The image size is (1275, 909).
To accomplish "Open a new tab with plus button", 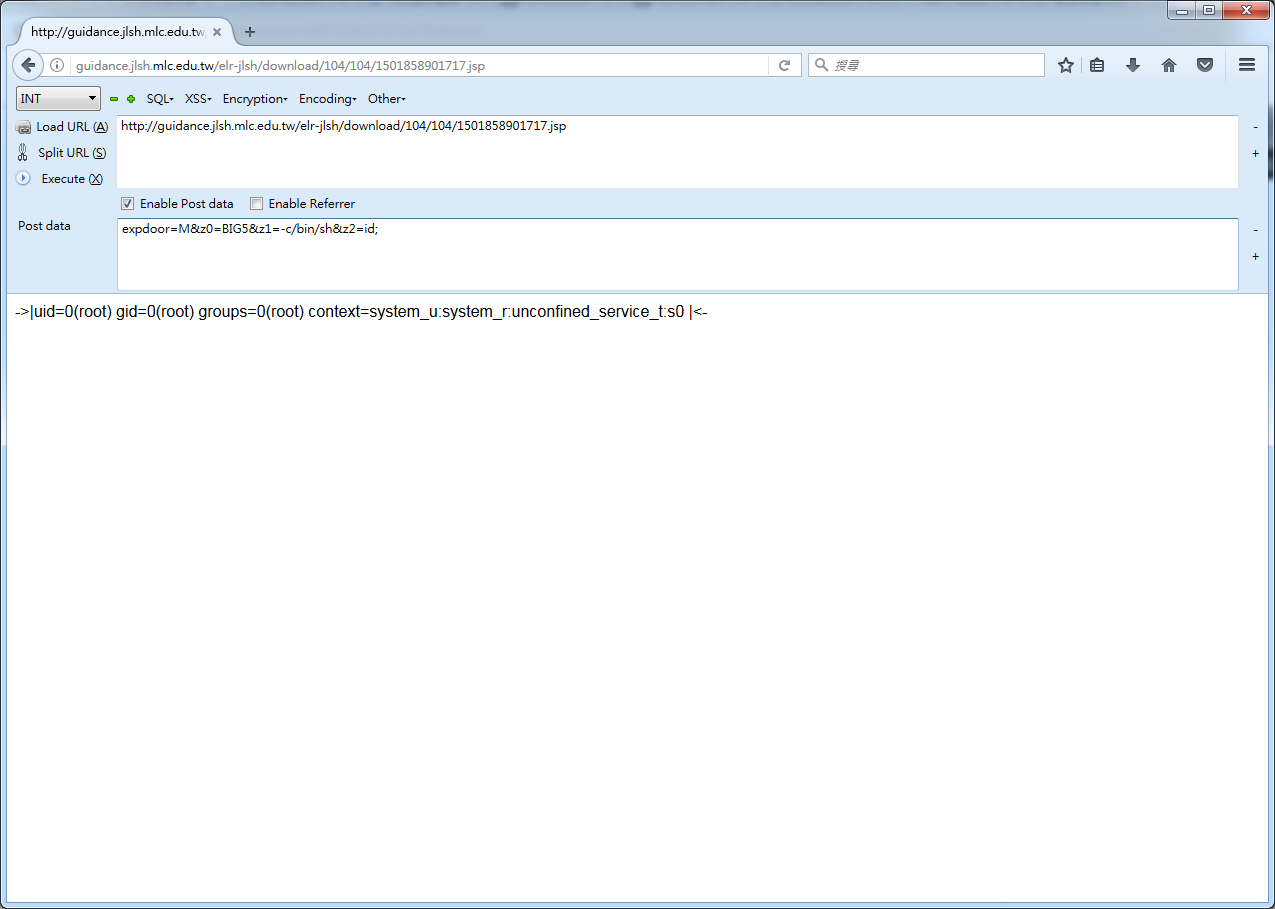I will (x=250, y=32).
